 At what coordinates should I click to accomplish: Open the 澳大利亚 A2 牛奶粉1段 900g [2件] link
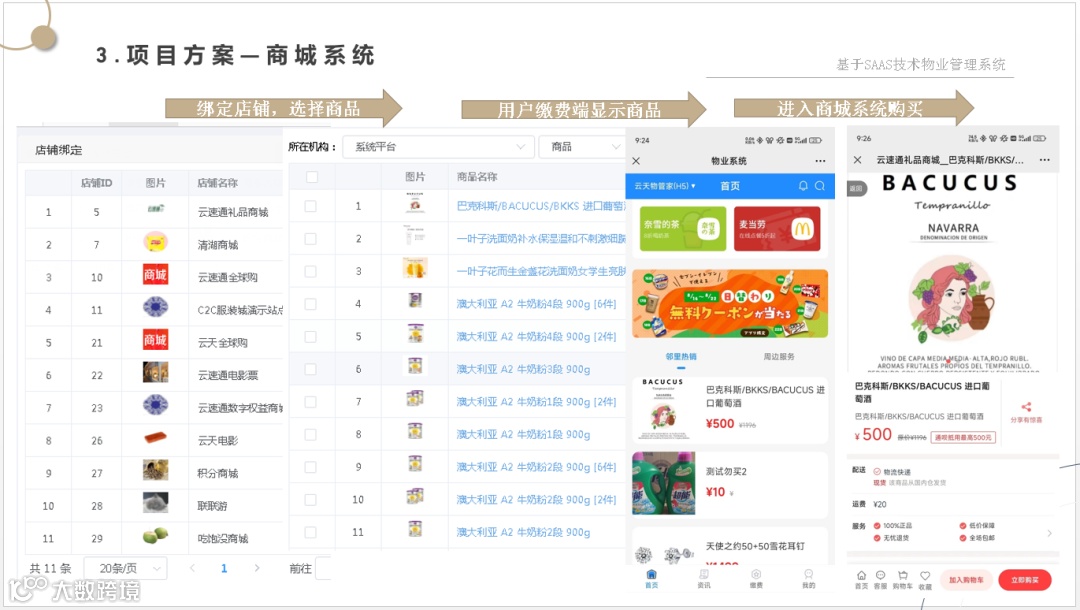click(536, 402)
